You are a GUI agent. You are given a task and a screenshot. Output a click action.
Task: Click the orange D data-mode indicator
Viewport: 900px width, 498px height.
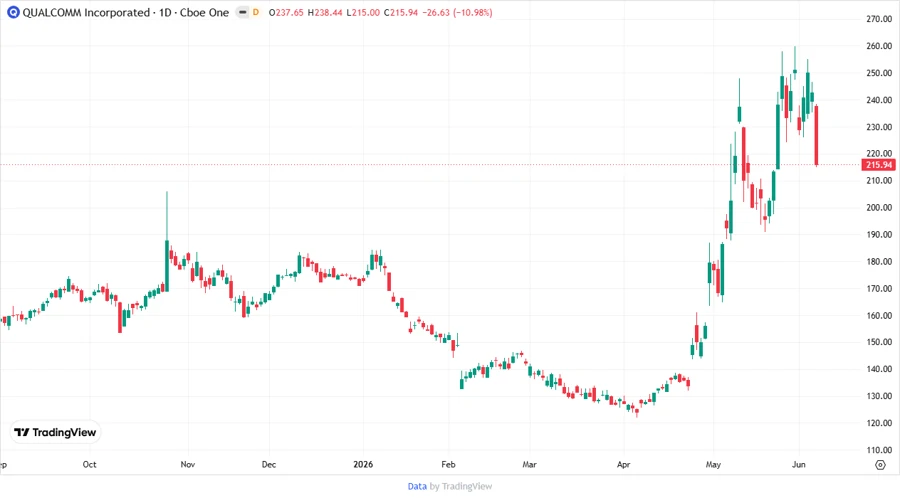(x=256, y=13)
